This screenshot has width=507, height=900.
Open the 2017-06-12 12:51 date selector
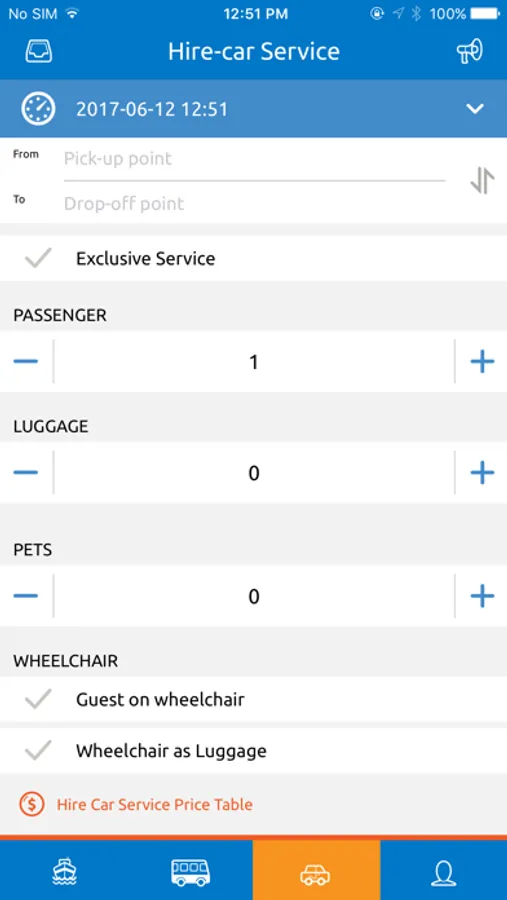click(x=152, y=109)
